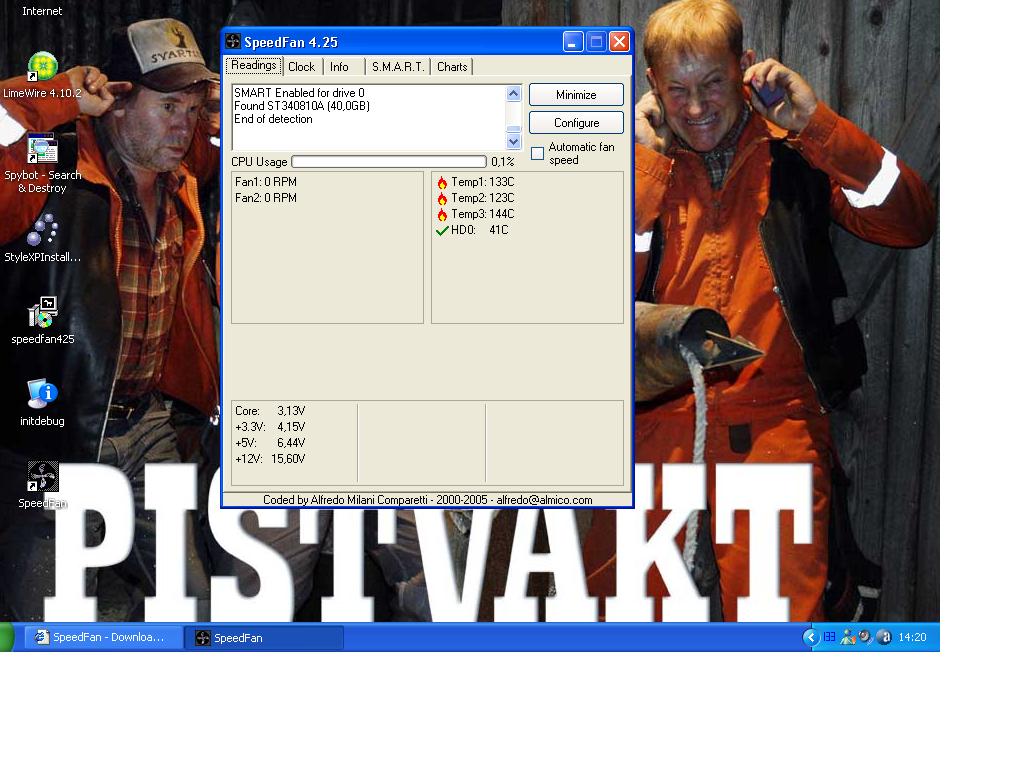This screenshot has width=1024, height=768.
Task: Click the round camera-like tray icon
Action: click(x=865, y=637)
